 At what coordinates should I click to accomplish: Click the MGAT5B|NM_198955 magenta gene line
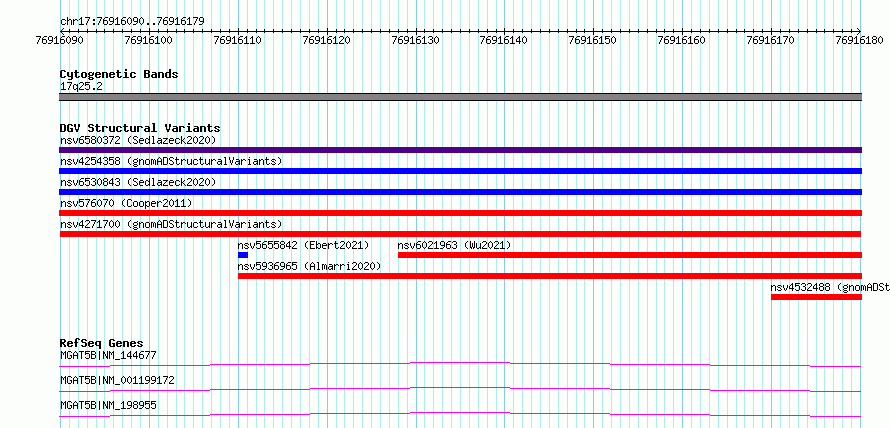point(460,414)
